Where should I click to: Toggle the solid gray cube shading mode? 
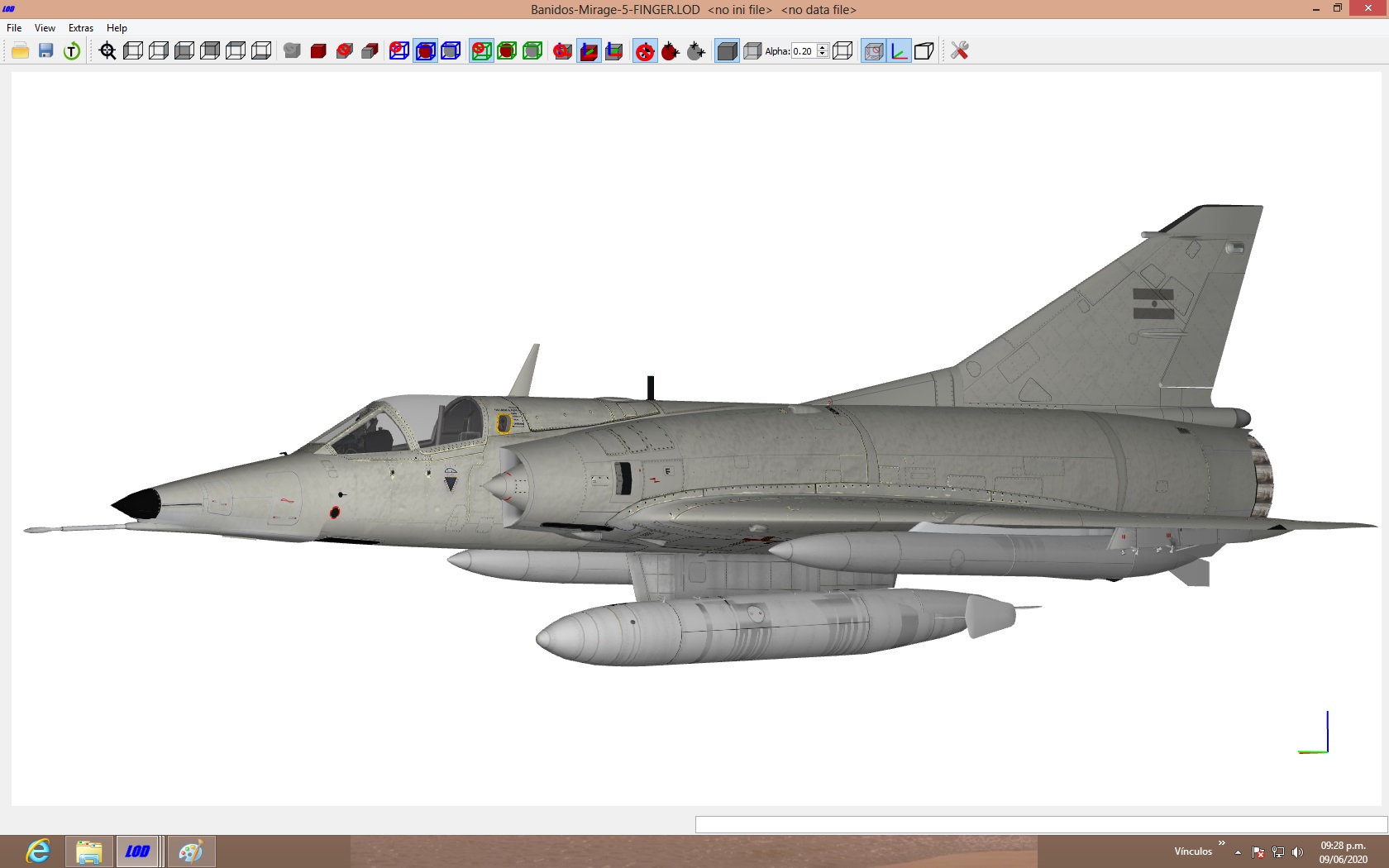727,51
